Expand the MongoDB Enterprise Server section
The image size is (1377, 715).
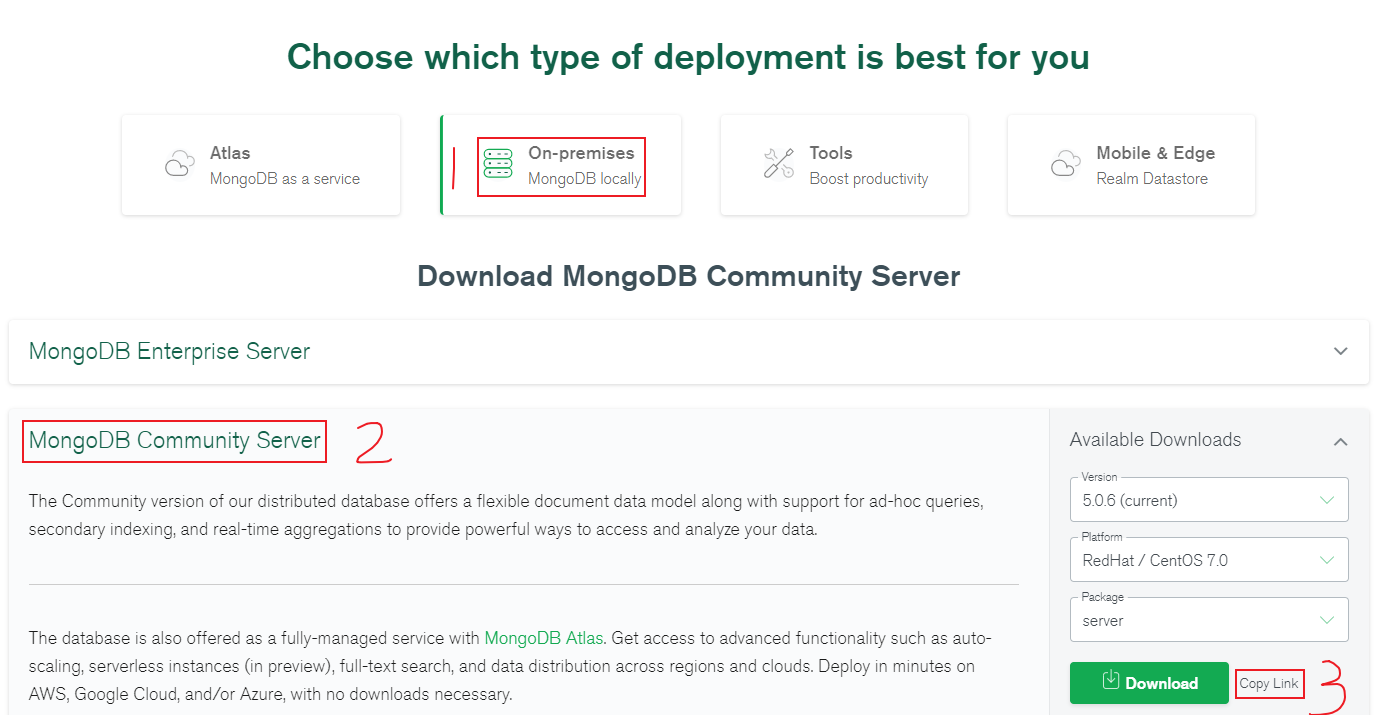tap(689, 352)
